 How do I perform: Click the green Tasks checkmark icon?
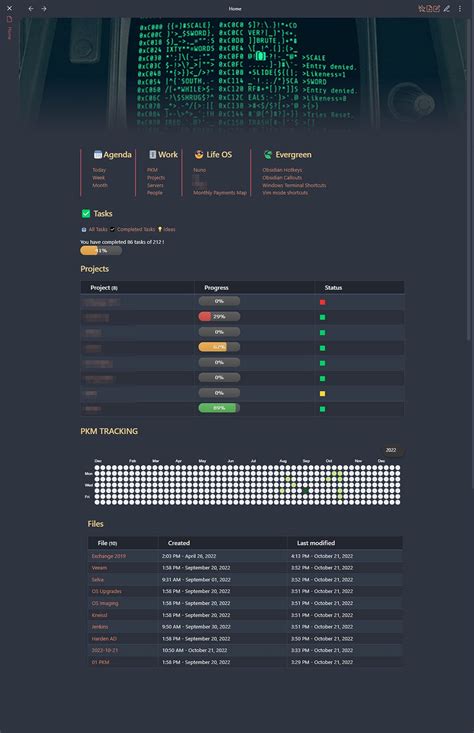(x=86, y=214)
